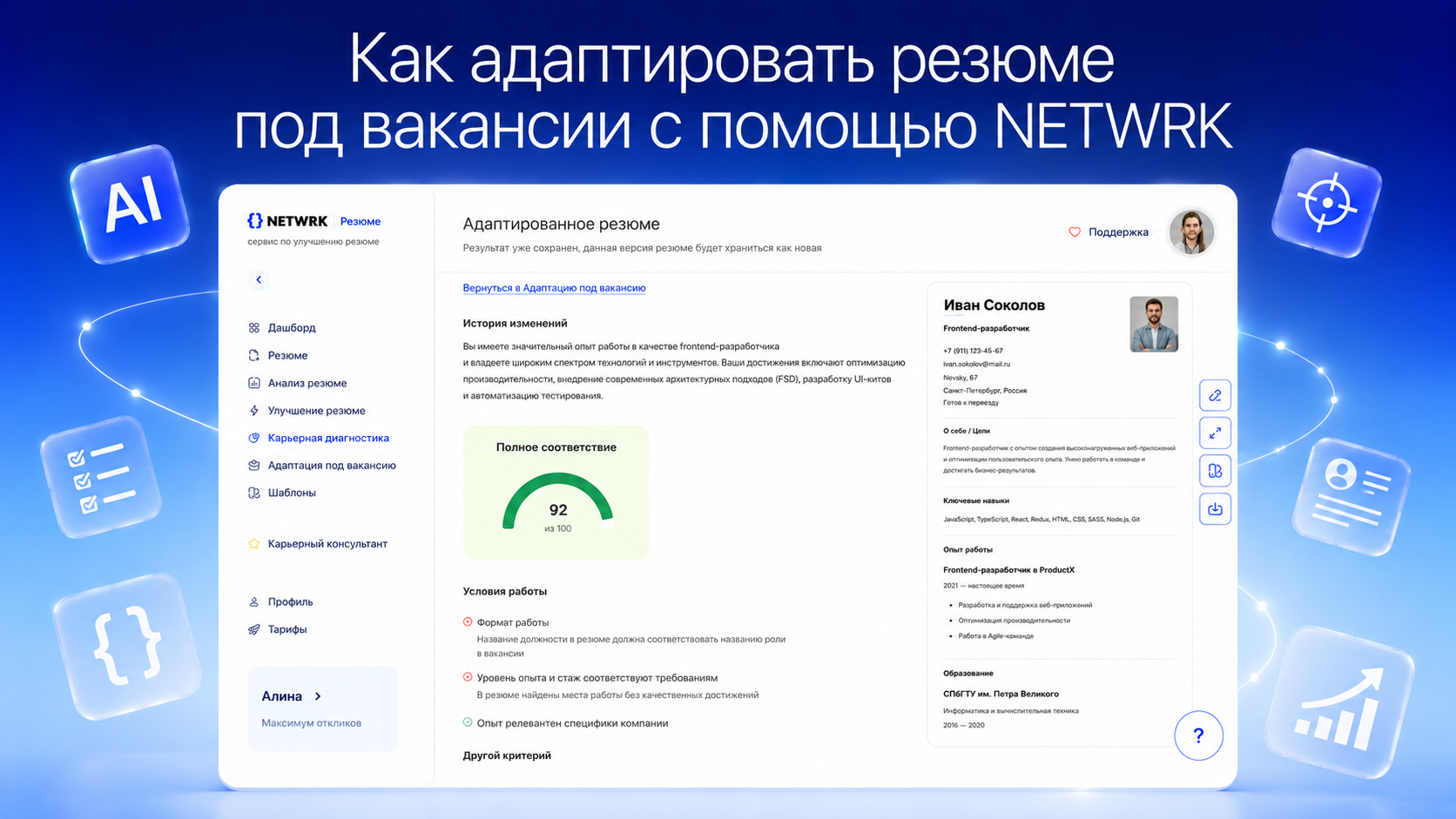Viewport: 1456px width, 819px height.
Task: Open Адаптация под вакансию menu item
Action: [x=332, y=466]
